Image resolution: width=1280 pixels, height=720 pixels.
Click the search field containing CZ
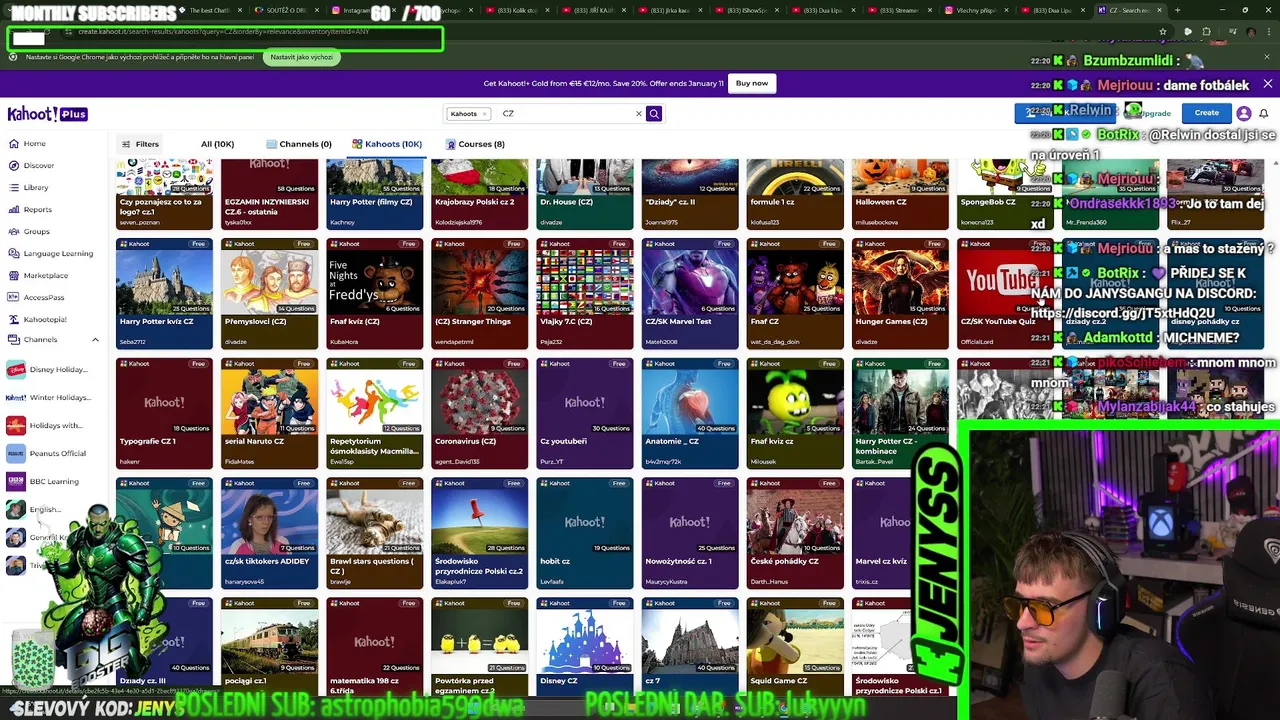pos(565,114)
